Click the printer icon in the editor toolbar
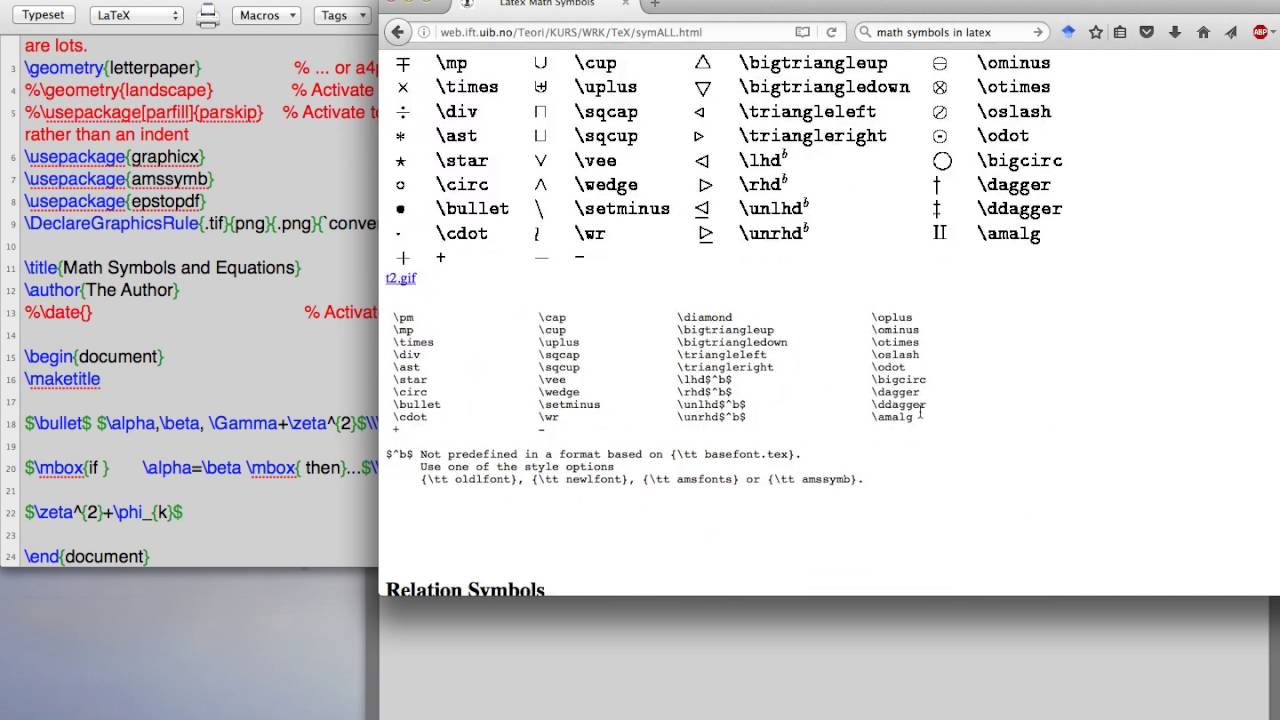 (x=207, y=15)
